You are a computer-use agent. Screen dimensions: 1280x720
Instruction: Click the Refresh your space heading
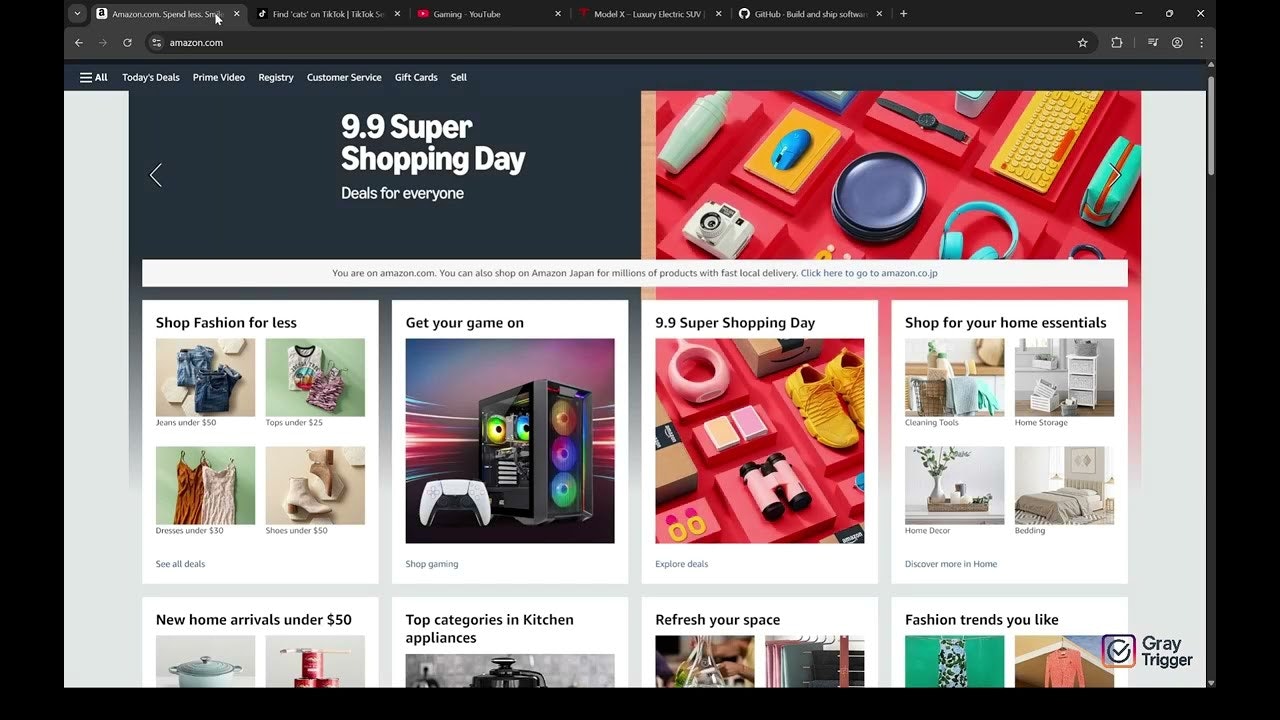(718, 620)
